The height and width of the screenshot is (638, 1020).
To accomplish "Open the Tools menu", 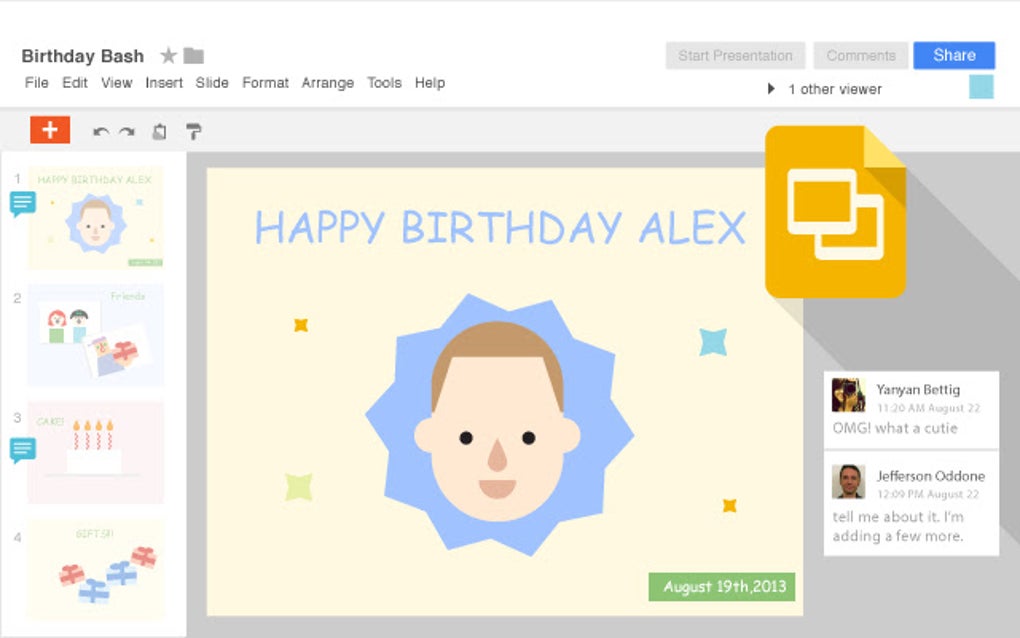I will click(x=384, y=83).
